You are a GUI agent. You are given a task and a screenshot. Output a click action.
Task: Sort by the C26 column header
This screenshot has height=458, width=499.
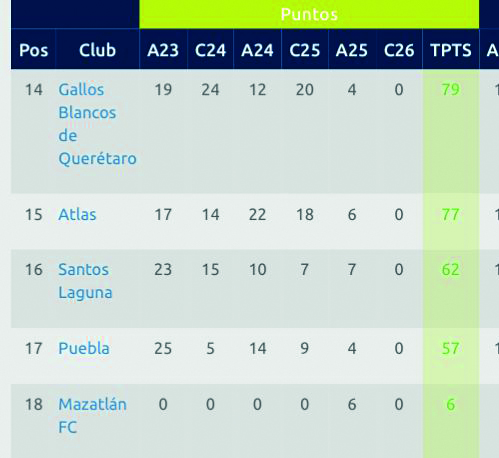click(x=399, y=50)
